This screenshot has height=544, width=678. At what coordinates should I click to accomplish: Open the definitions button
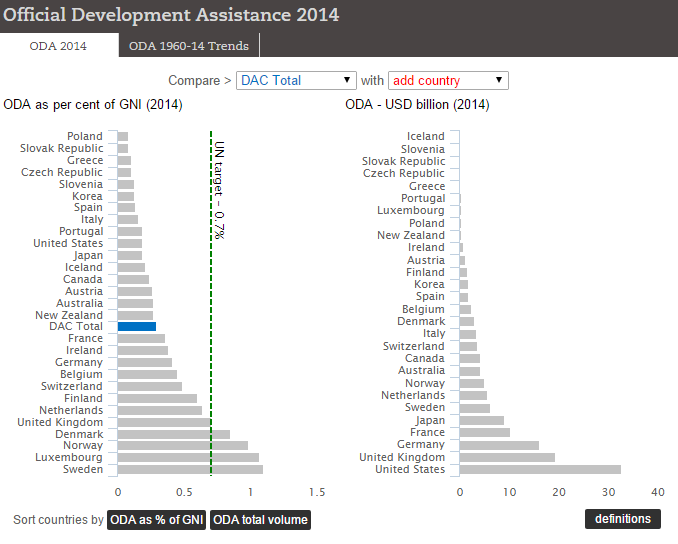pyautogui.click(x=622, y=519)
